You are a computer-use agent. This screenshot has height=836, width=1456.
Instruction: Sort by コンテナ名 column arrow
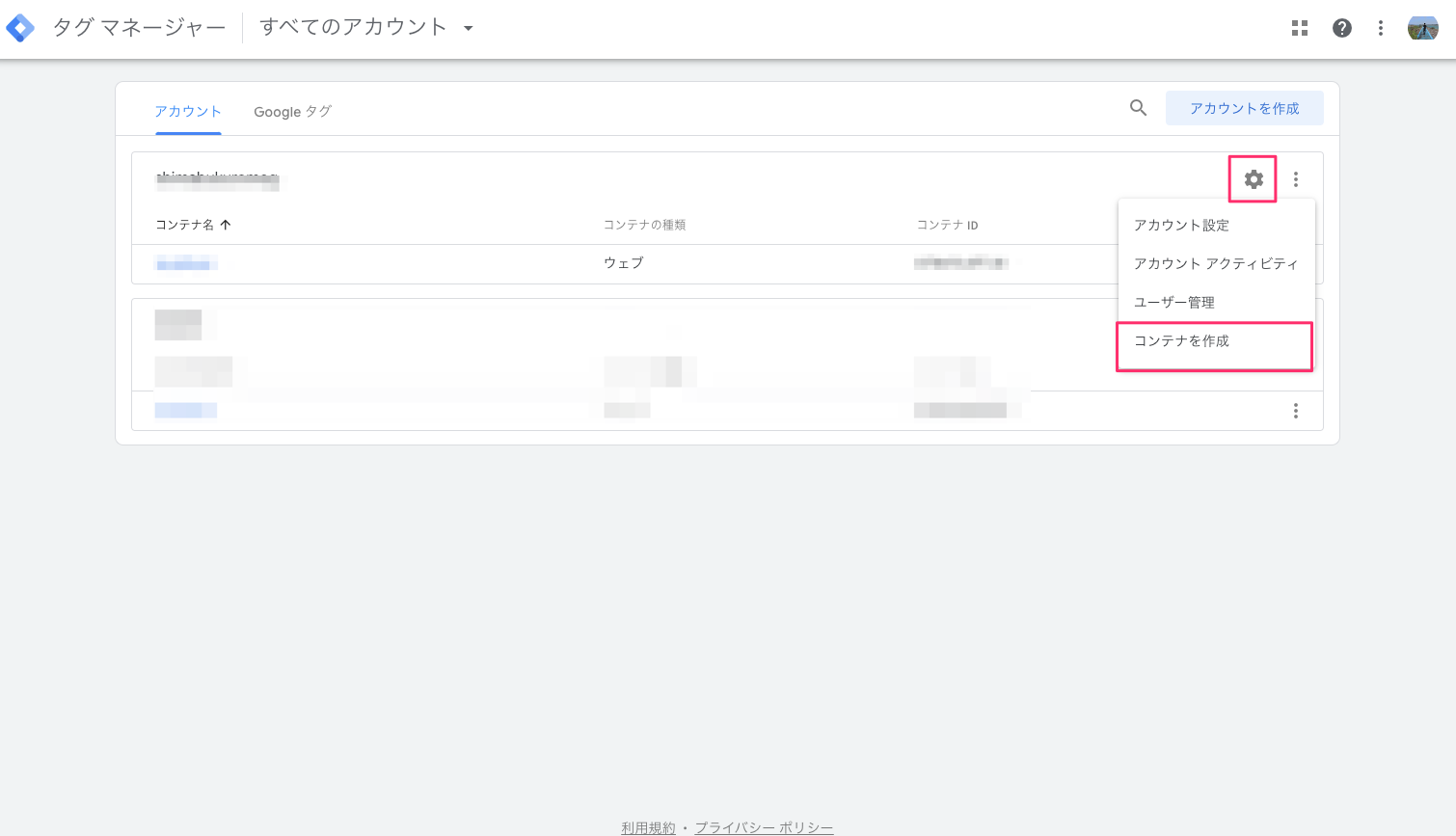point(226,225)
